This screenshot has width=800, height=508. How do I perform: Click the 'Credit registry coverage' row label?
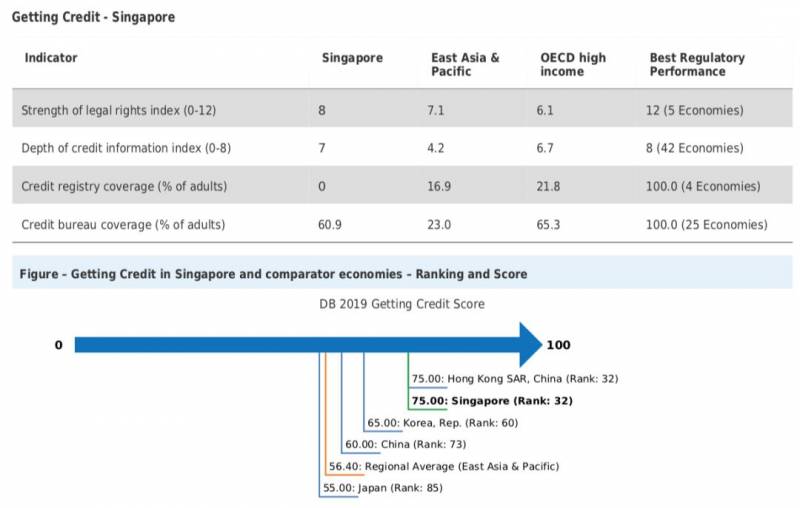click(124, 187)
